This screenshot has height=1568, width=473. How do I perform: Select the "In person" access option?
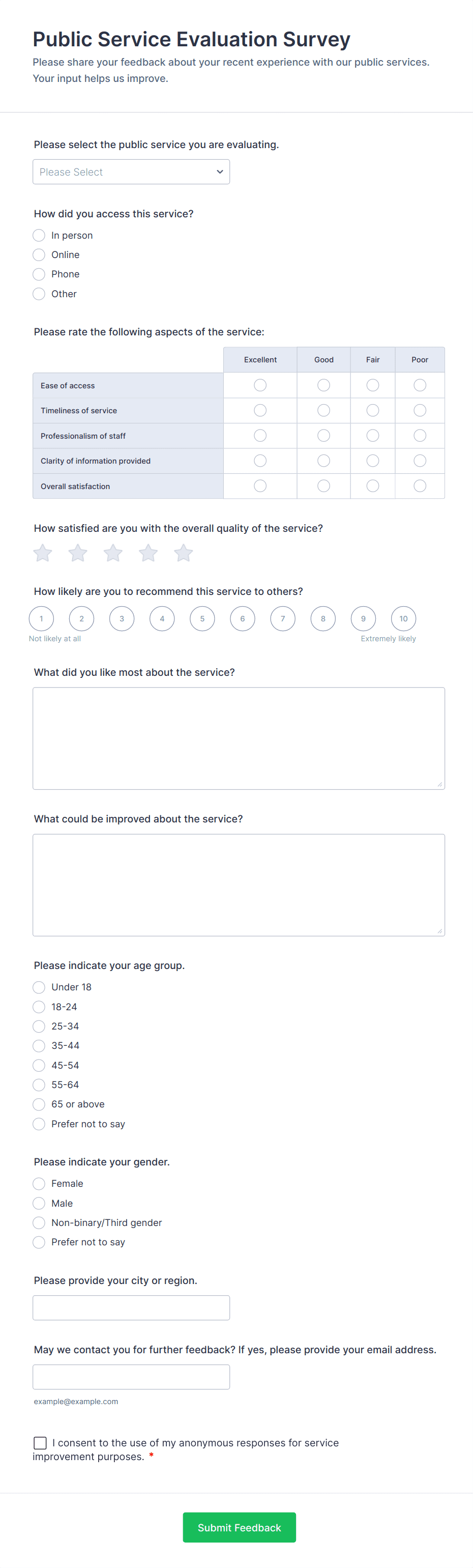tap(39, 236)
